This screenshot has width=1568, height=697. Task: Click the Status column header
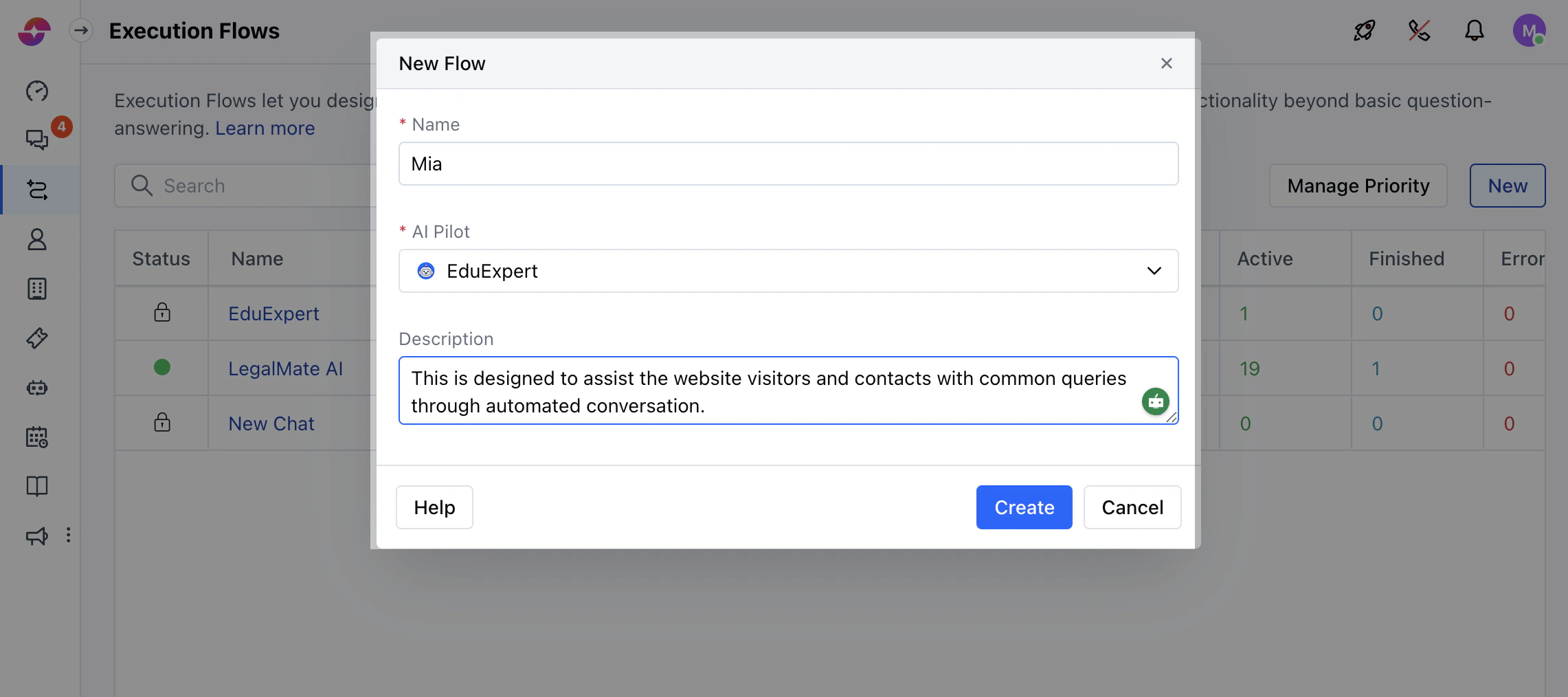[161, 258]
